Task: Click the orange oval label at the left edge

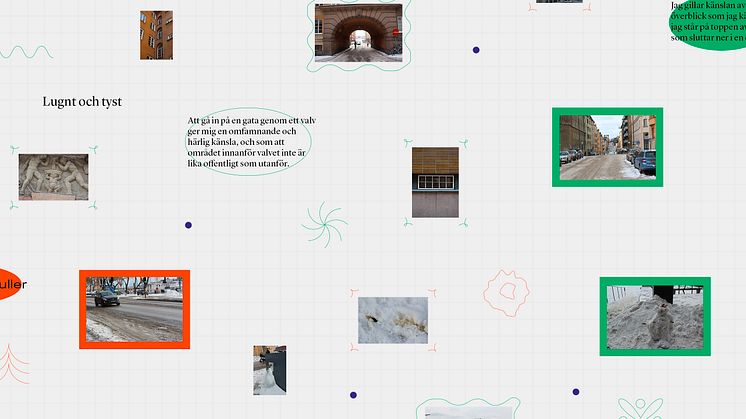Action: pyautogui.click(x=10, y=285)
